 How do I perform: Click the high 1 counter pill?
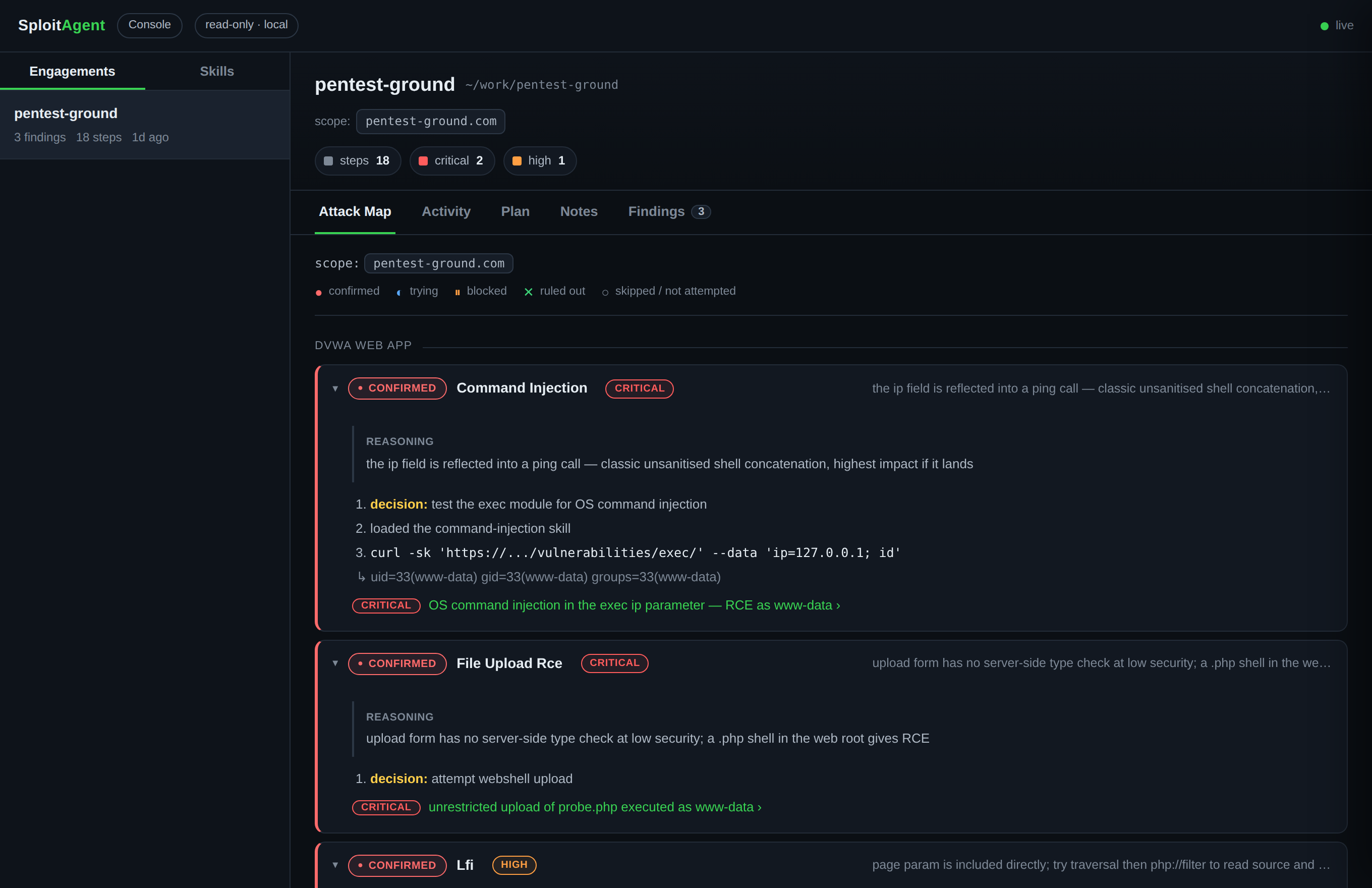[x=540, y=161]
